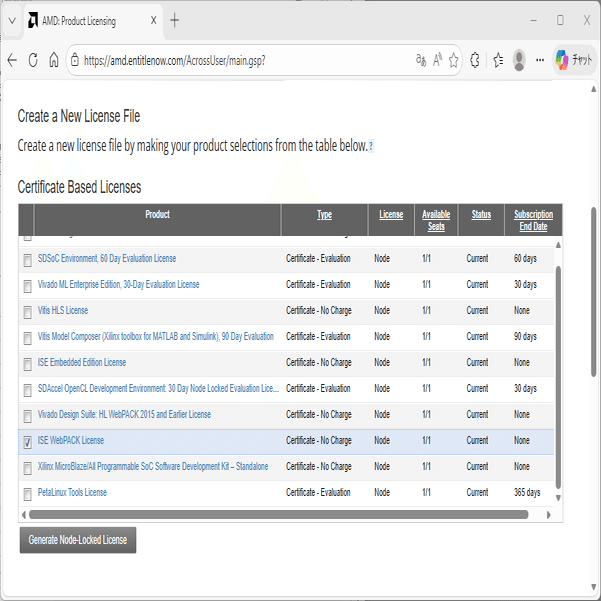Open the browser extensions icon
601x601 pixels.
475,60
